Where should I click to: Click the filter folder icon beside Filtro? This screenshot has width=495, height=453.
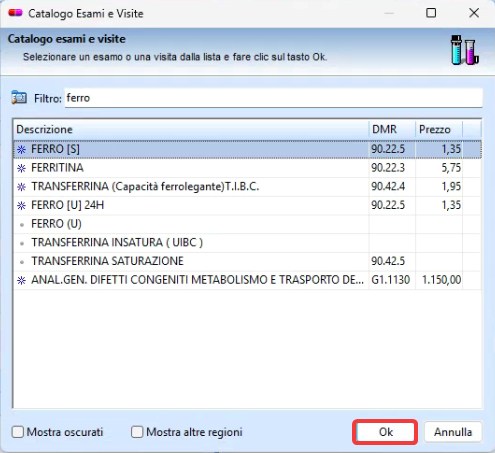pos(19,98)
